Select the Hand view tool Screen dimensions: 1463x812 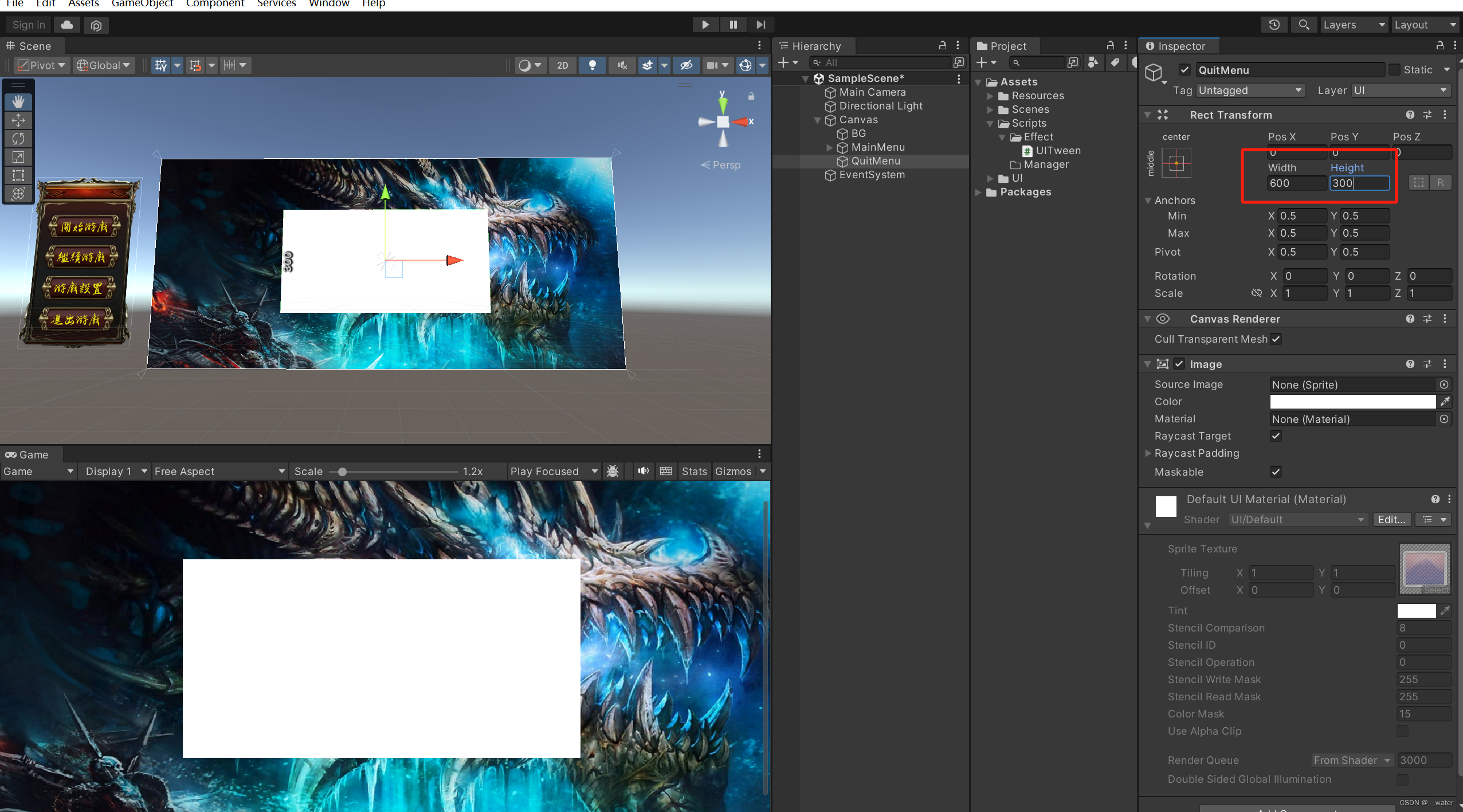18,101
